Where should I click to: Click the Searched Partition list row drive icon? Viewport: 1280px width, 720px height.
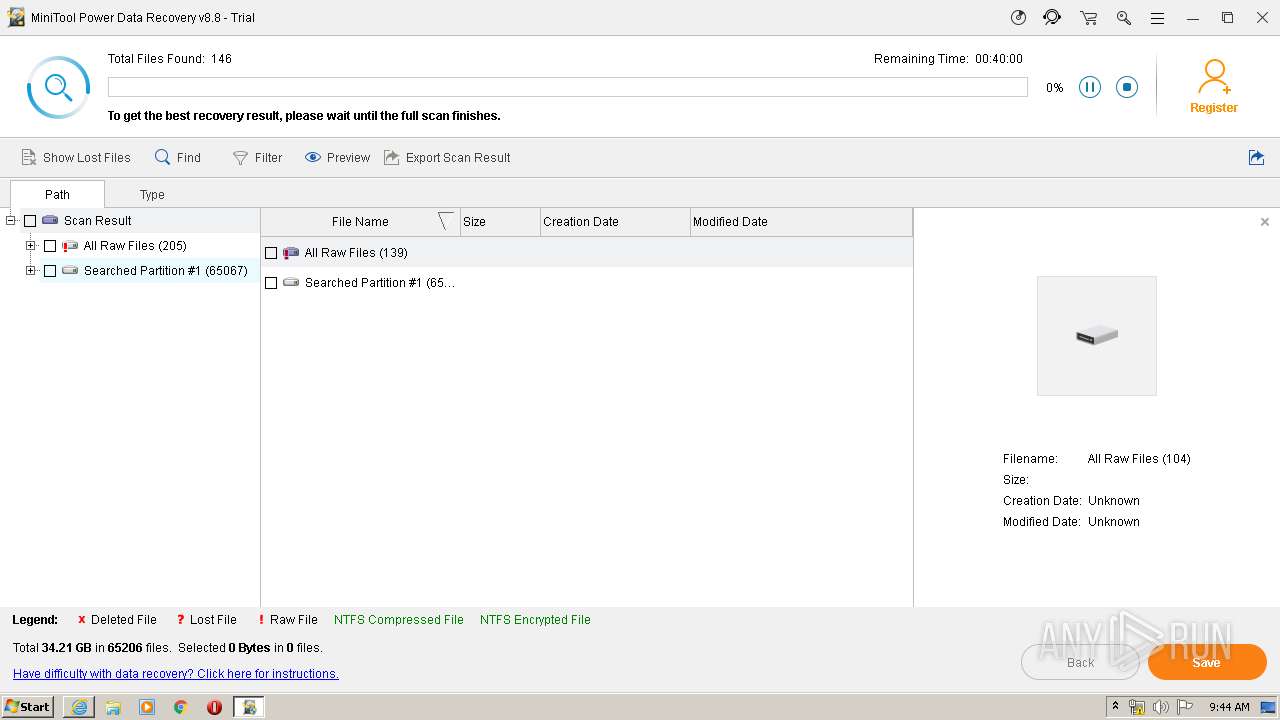pyautogui.click(x=291, y=283)
